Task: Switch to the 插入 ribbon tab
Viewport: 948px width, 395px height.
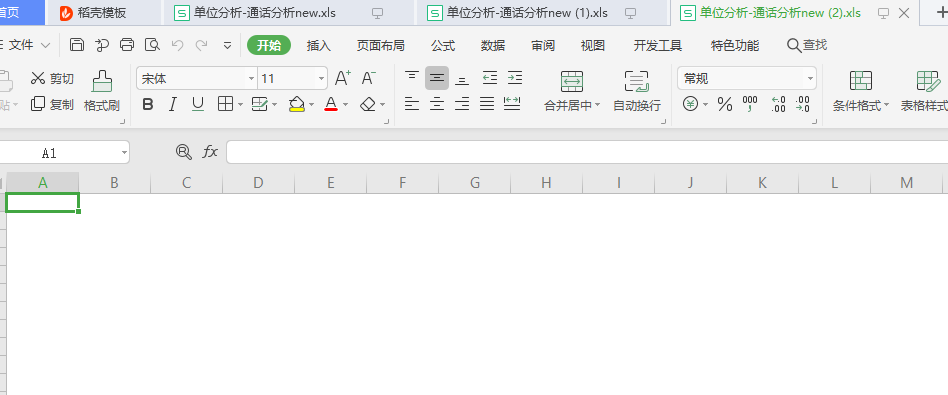Action: click(x=319, y=45)
